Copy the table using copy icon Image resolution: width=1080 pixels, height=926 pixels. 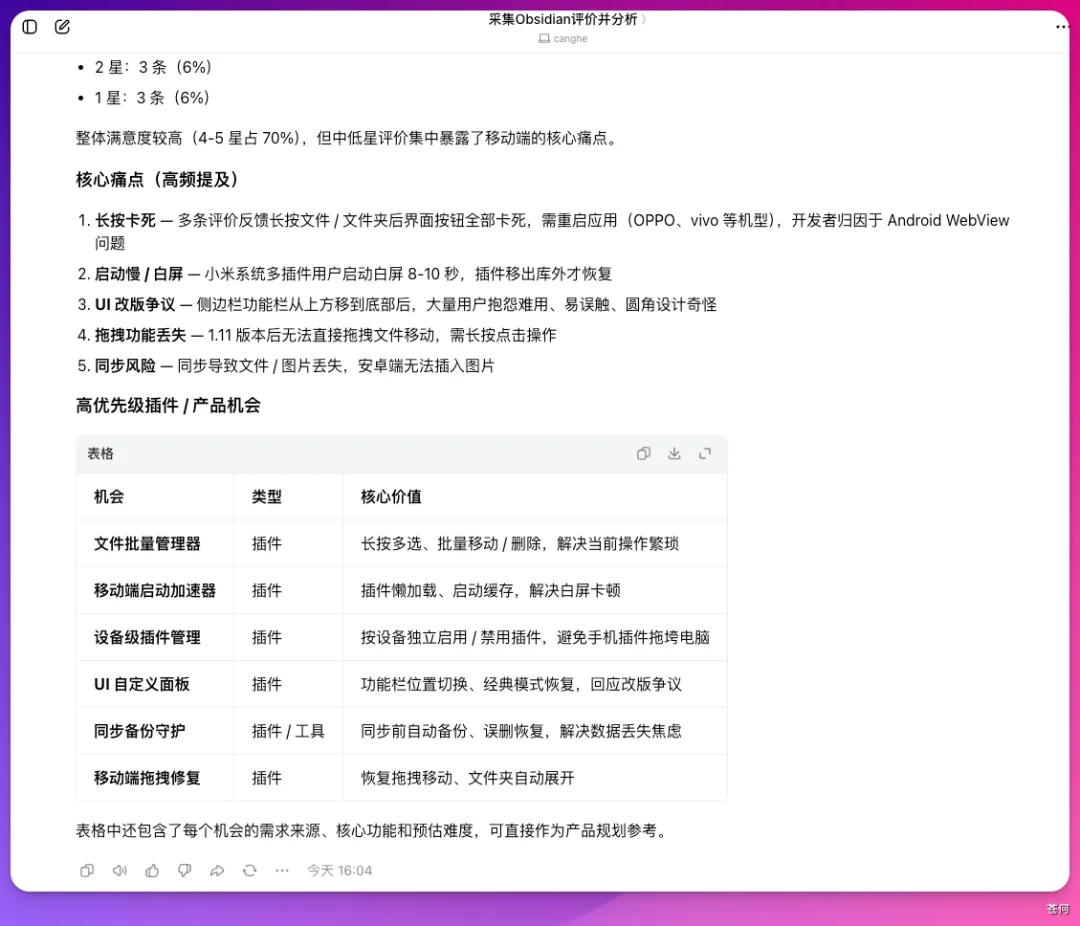coord(643,453)
